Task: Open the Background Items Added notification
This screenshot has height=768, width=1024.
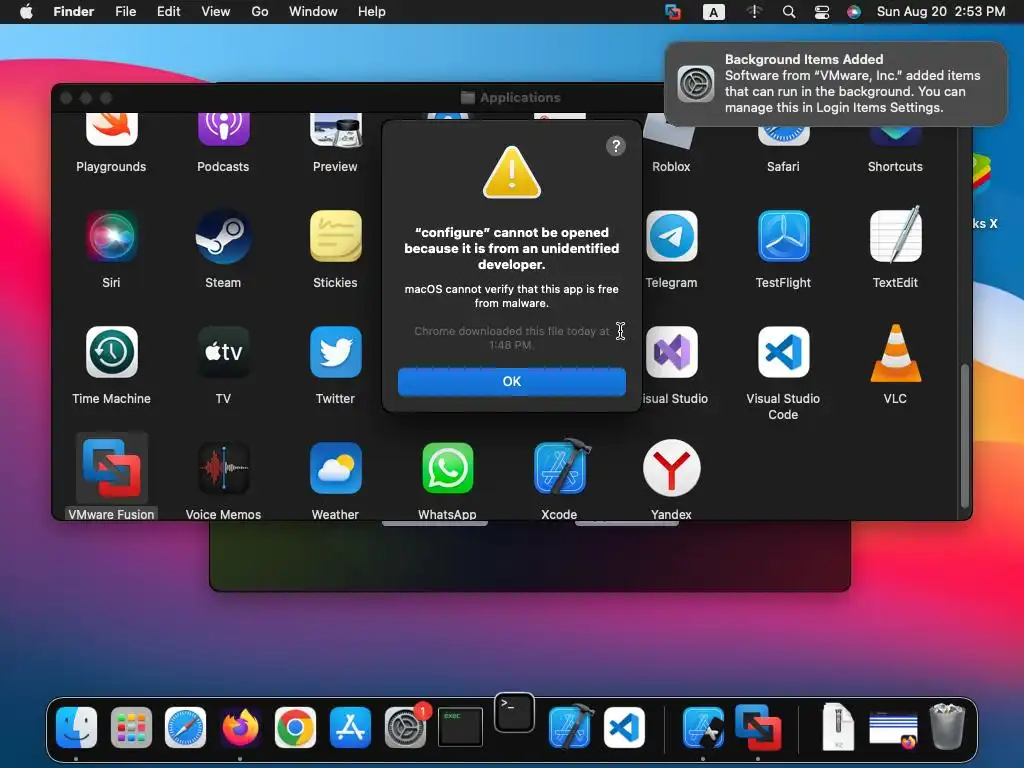Action: point(835,84)
